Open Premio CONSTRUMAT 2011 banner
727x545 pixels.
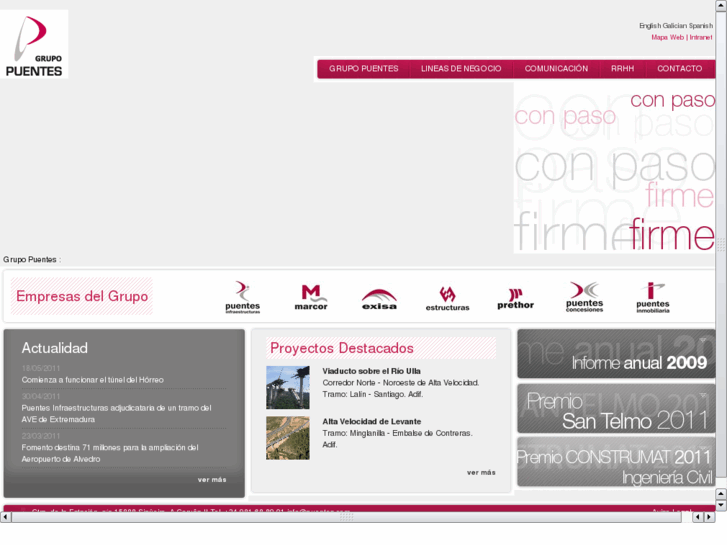[616, 462]
